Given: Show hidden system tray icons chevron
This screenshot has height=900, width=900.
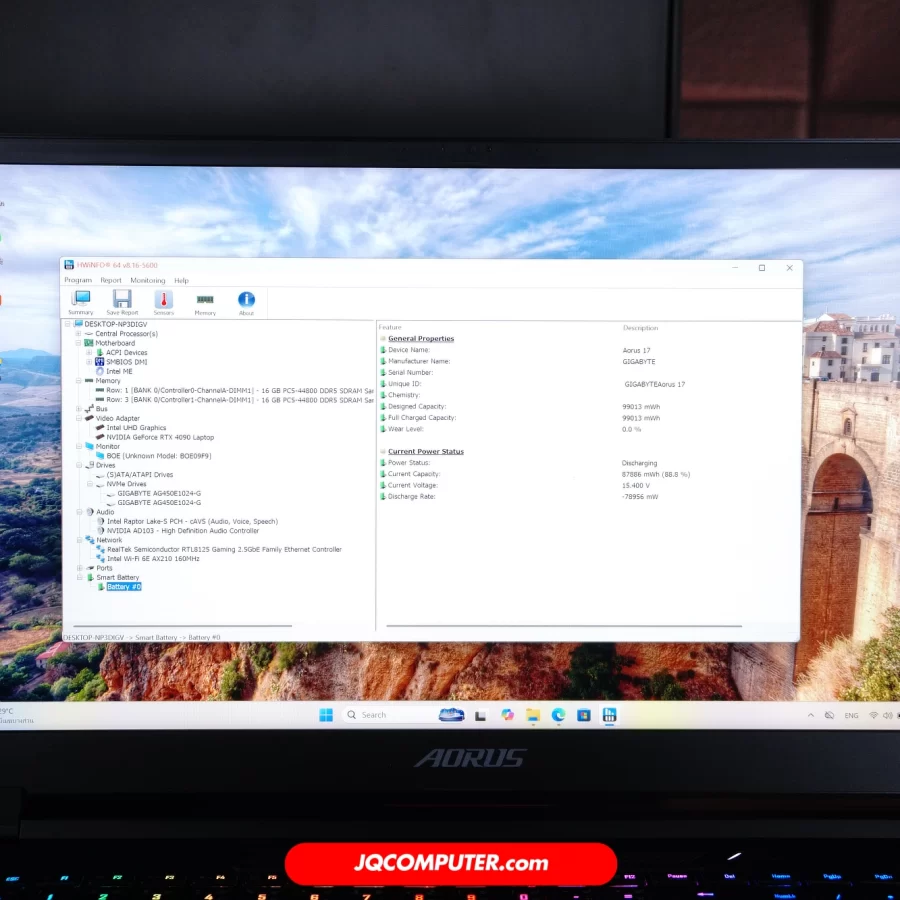Looking at the screenshot, I should (810, 715).
